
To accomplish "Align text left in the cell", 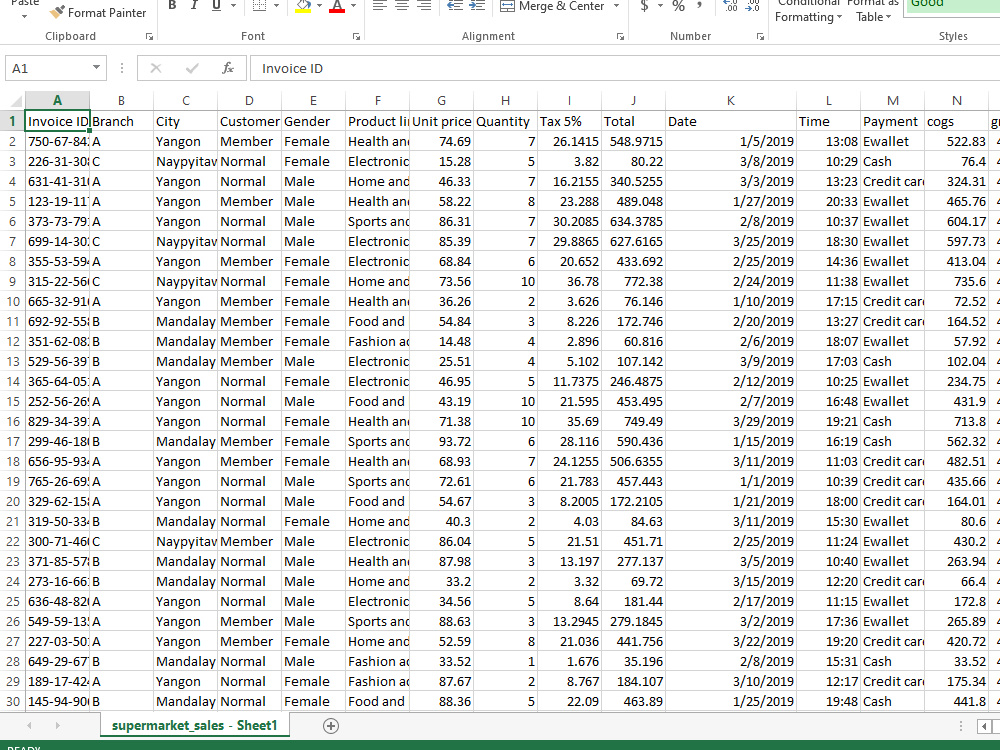I will [x=379, y=6].
